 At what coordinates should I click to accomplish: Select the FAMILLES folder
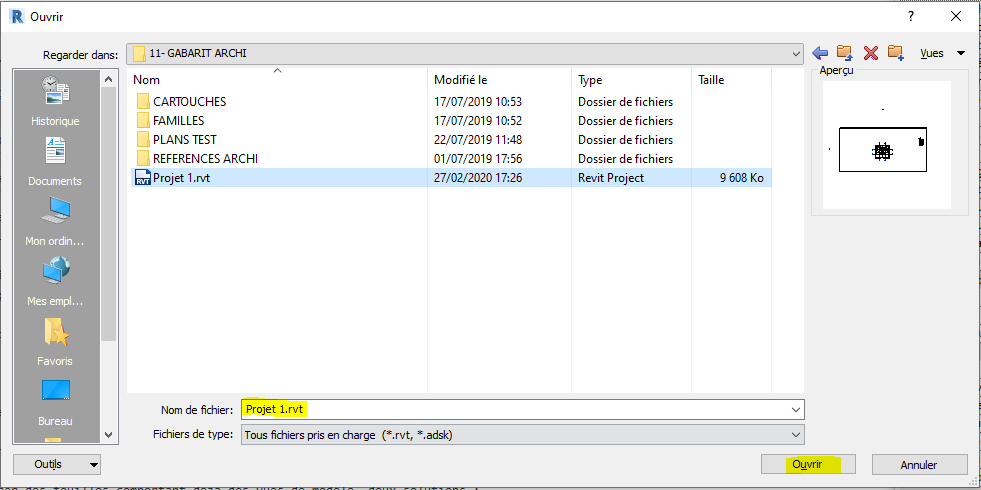click(178, 121)
